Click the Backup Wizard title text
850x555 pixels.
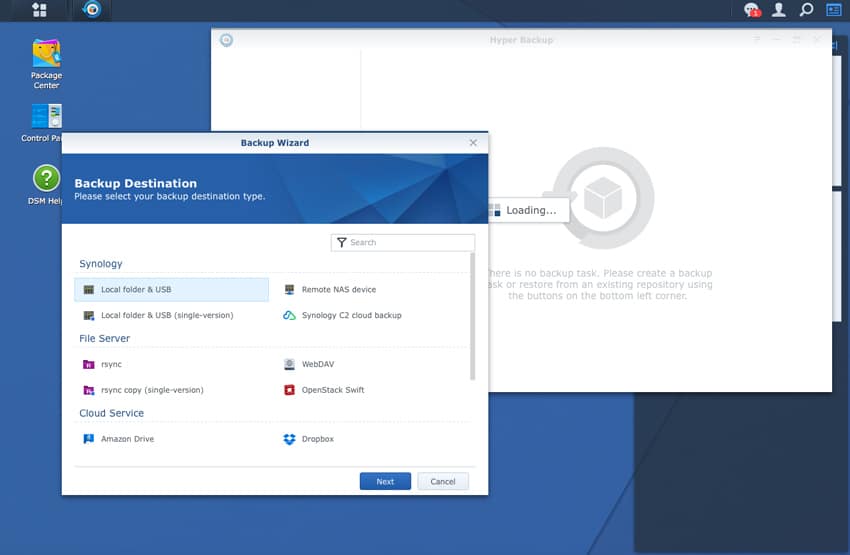click(275, 143)
